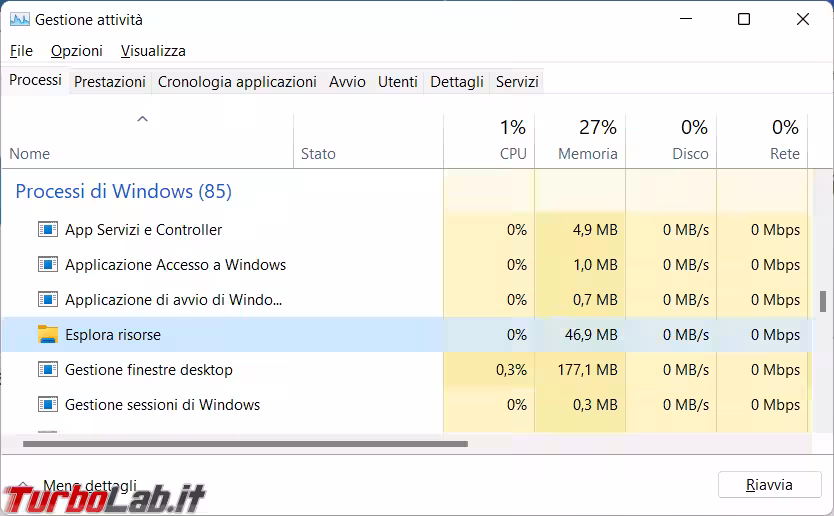Open the Opzioni menu

77,51
